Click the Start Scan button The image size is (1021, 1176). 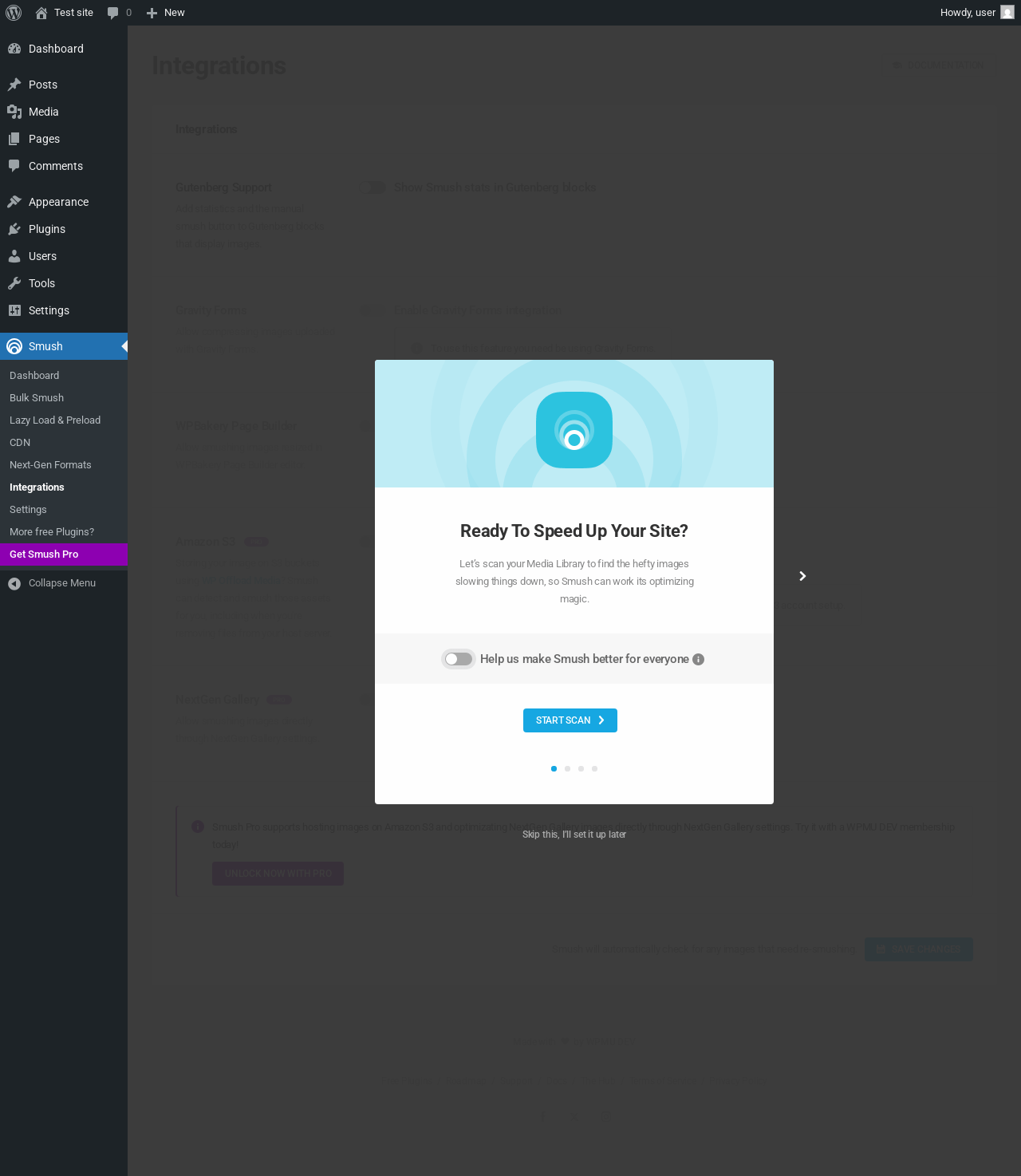(x=570, y=720)
